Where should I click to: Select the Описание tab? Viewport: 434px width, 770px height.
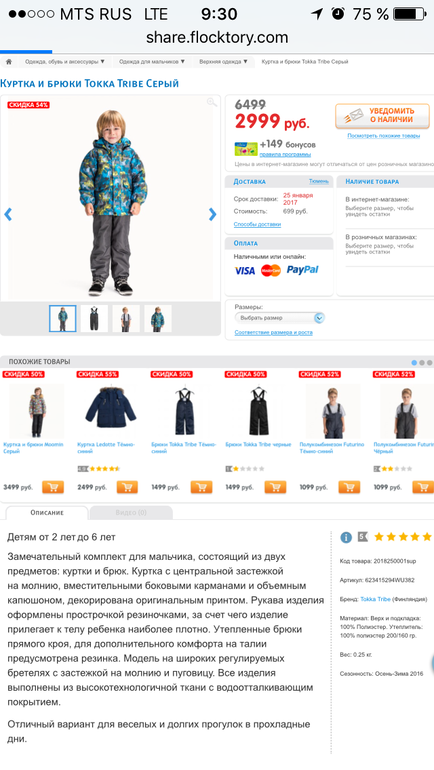pos(47,512)
